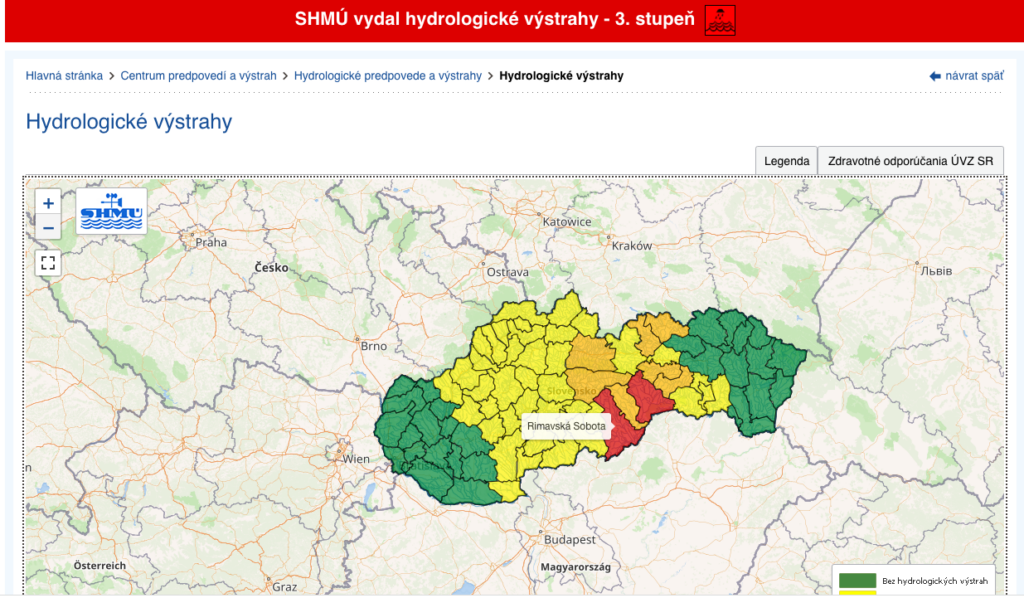Click the SHMU logo on map
Screen dimensions: 1024x598
(x=111, y=211)
